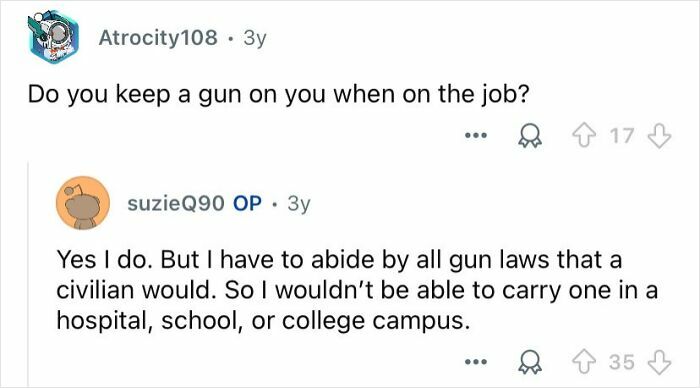Viewport: 700px width, 388px height.
Task: Visit suzieQ90's profile via username
Action: tap(176, 203)
